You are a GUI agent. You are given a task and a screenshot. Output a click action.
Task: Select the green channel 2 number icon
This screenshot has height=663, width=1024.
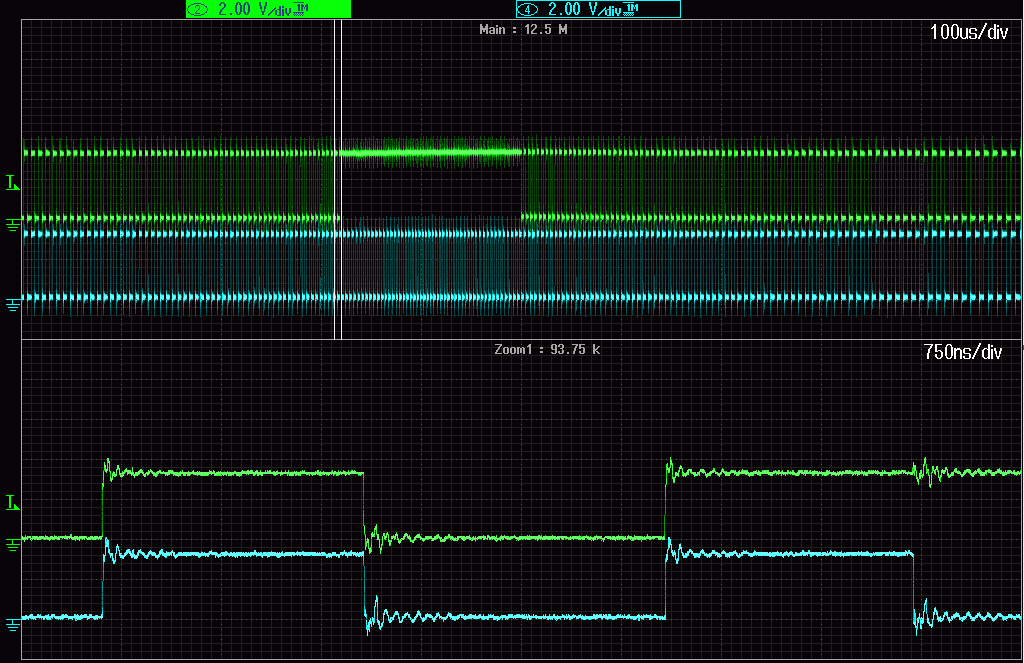tap(197, 9)
